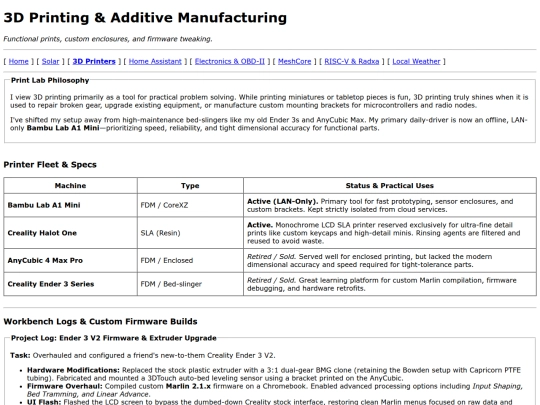The width and height of the screenshot is (540, 405).
Task: Click Project Log: Ender 3 V2 legend
Action: click(114, 338)
